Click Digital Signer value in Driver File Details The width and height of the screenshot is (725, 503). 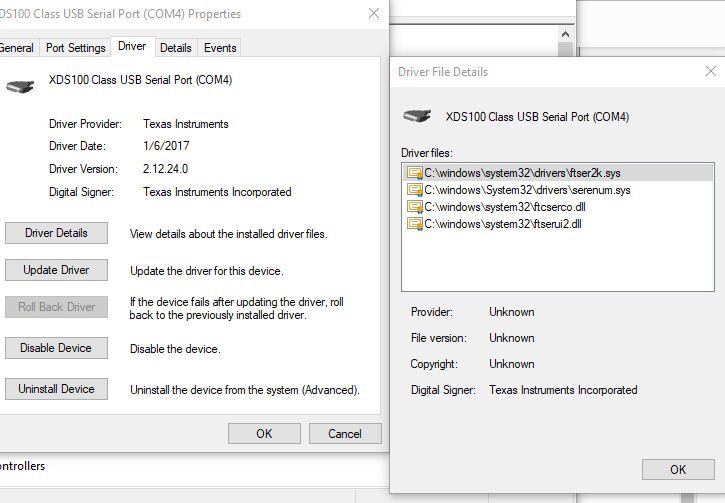point(563,390)
